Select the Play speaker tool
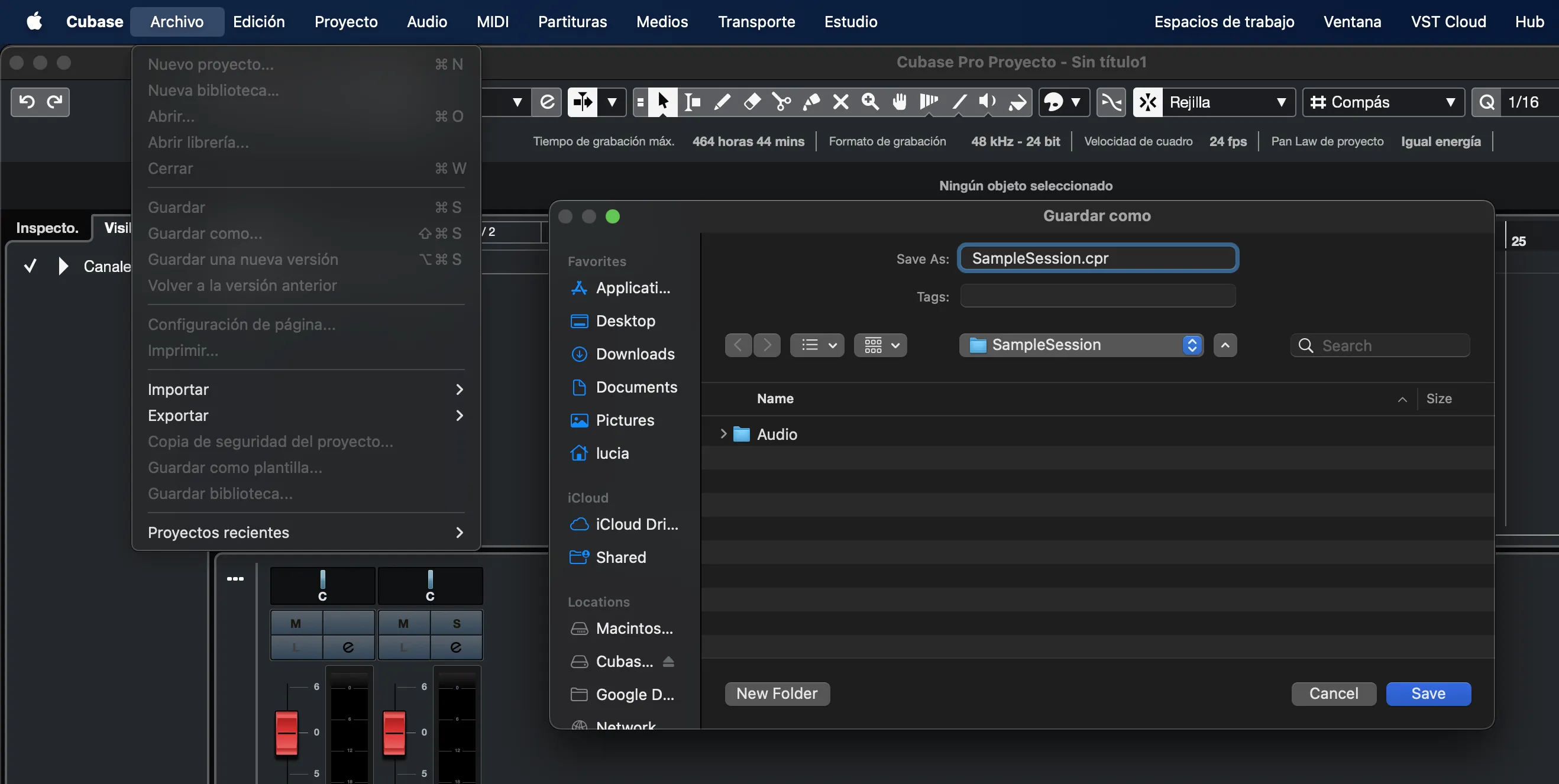This screenshot has height=784, width=1559. pyautogui.click(x=988, y=102)
